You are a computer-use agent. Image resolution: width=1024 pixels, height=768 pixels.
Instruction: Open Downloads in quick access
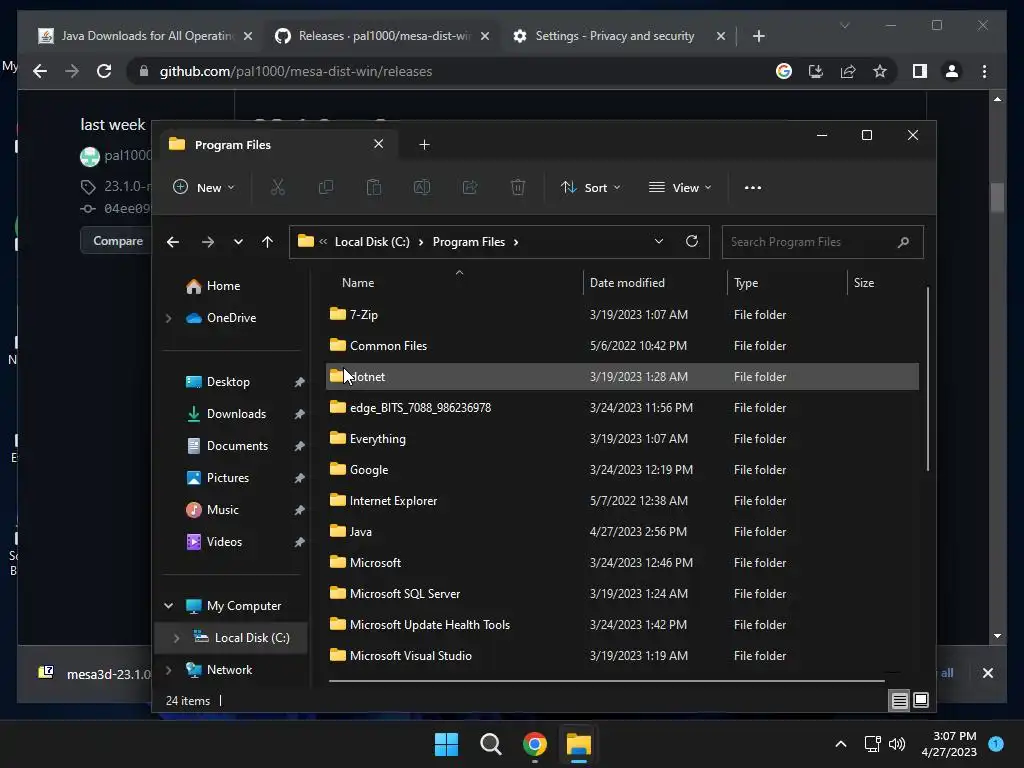[236, 414]
